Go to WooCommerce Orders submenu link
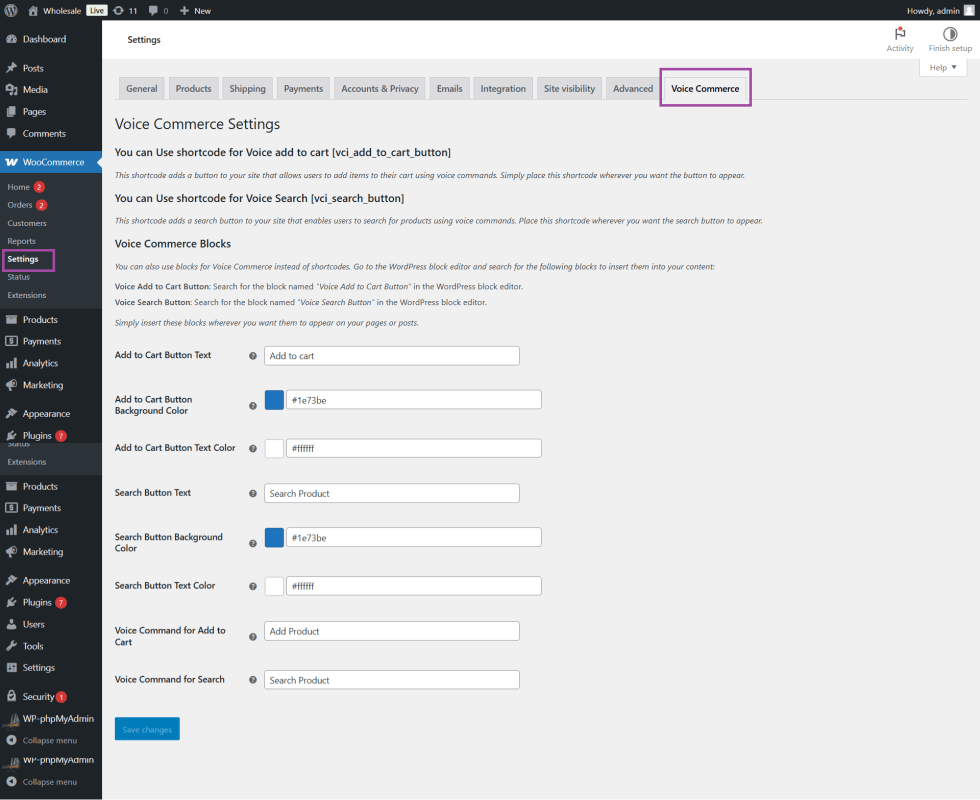The width and height of the screenshot is (980, 800). (x=20, y=205)
